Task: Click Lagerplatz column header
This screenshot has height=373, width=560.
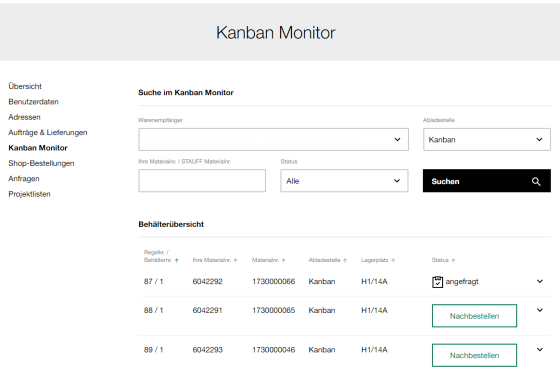Action: (375, 260)
